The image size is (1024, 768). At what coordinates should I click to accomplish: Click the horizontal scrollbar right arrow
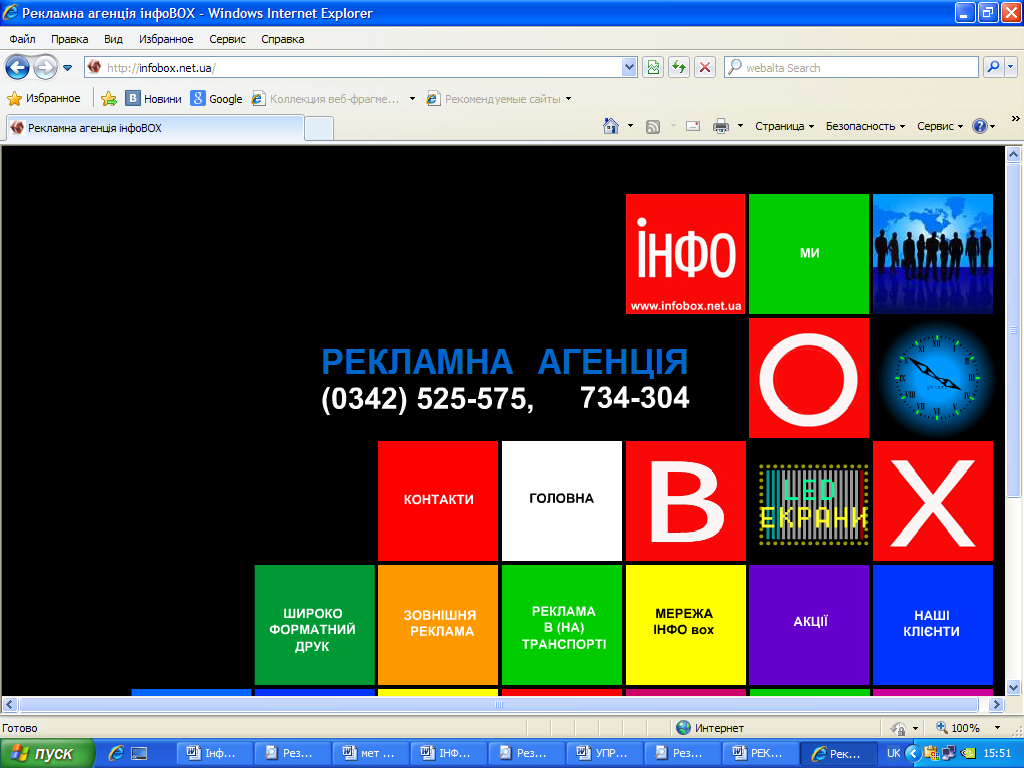pos(997,705)
